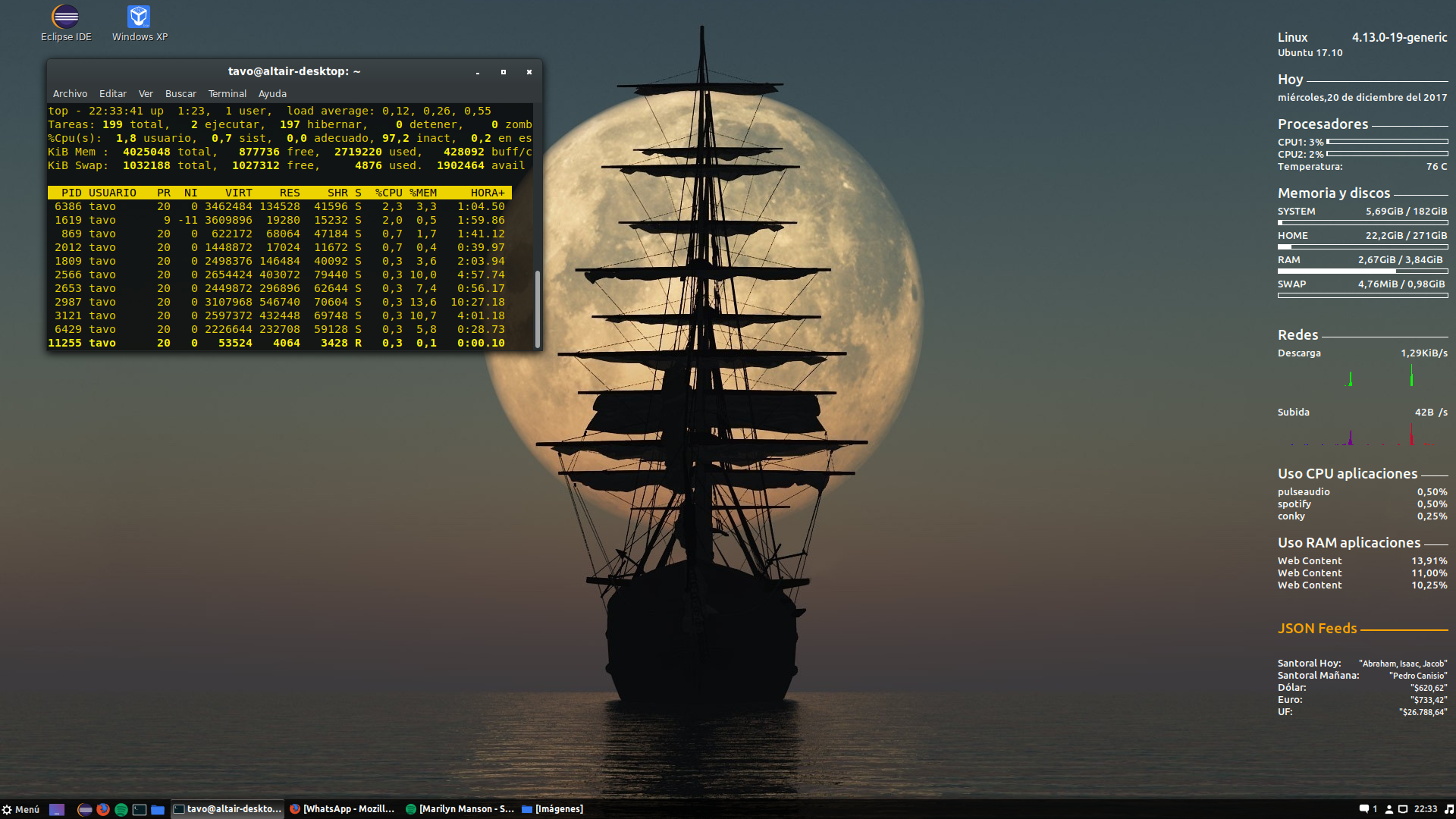Switch to WhatsApp Mozilla taskbar window

(x=343, y=809)
